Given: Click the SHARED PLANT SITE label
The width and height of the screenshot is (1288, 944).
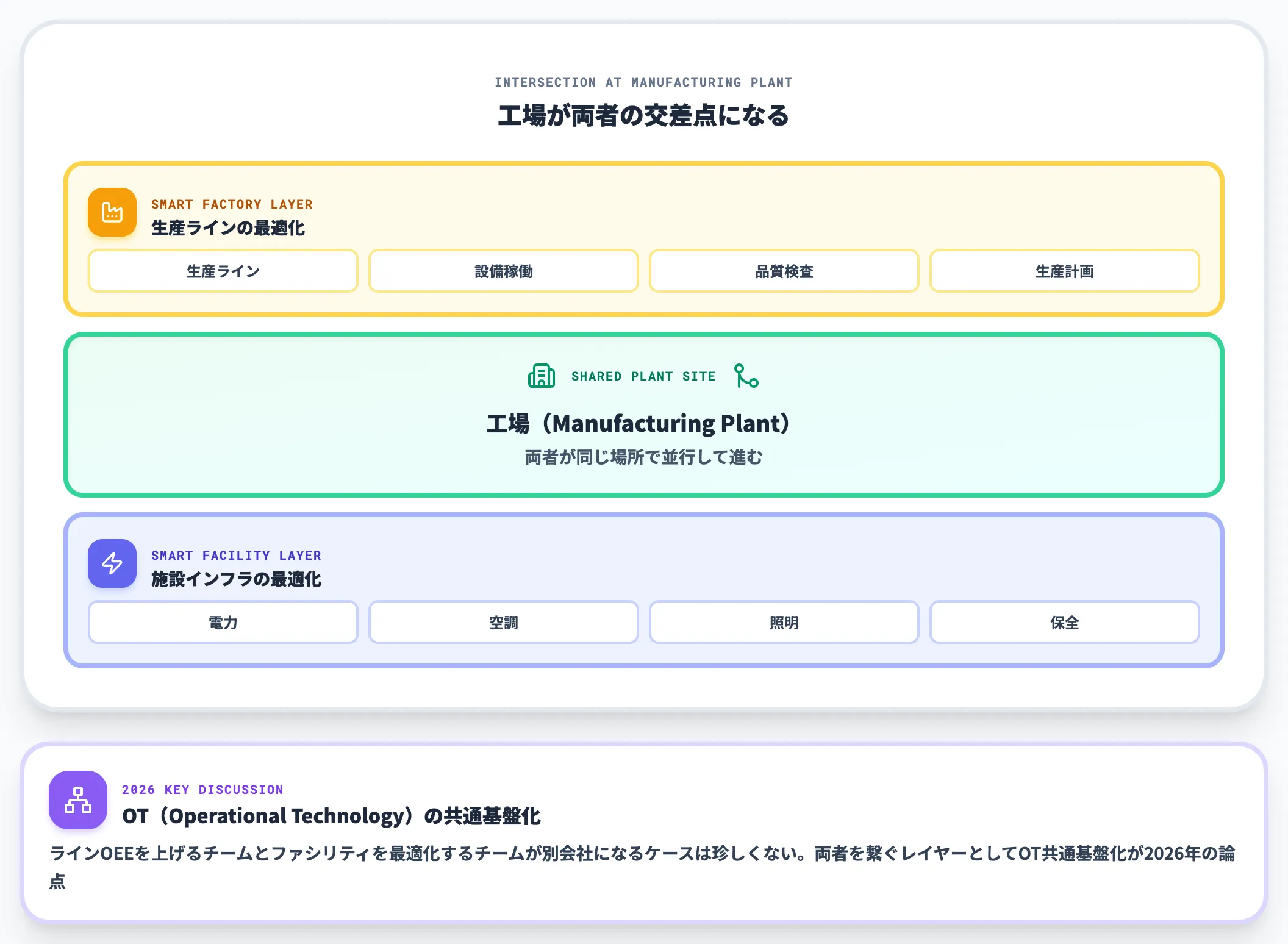Looking at the screenshot, I should (x=643, y=376).
